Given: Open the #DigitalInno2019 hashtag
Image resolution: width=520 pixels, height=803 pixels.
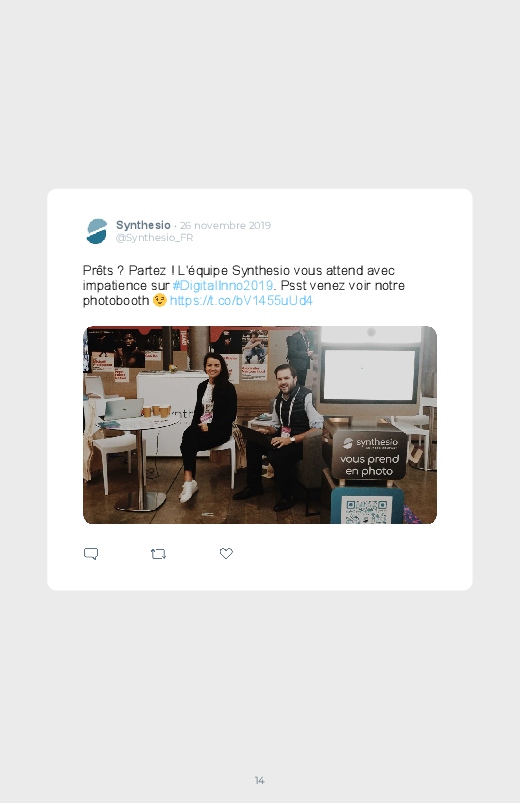Looking at the screenshot, I should [223, 285].
